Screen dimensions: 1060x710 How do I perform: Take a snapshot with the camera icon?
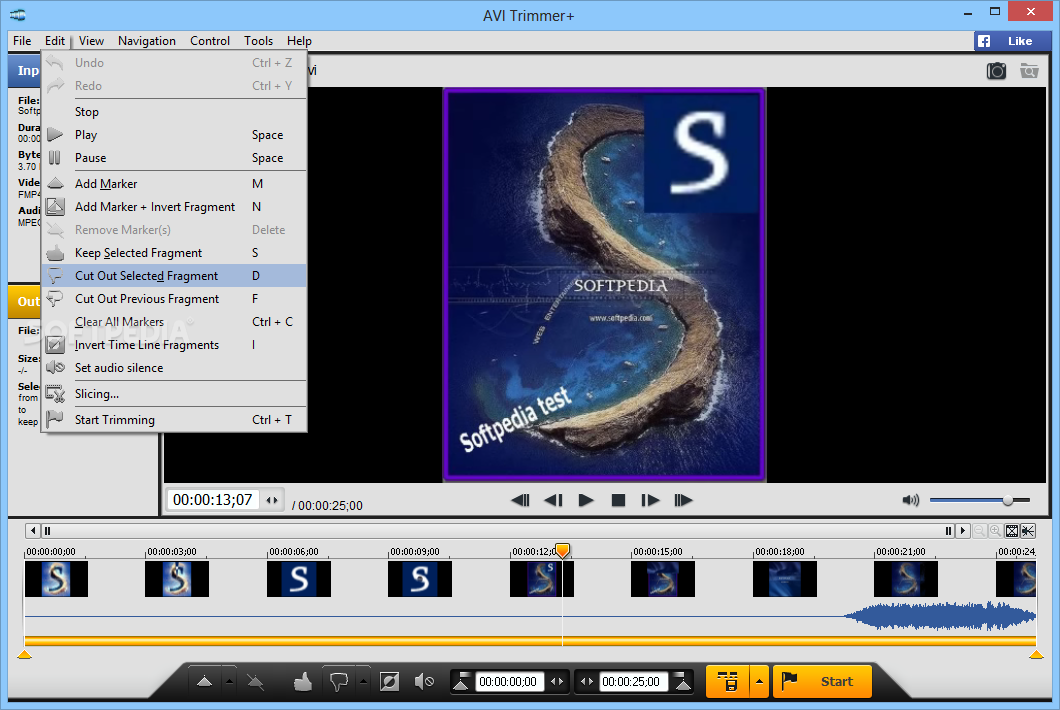click(x=996, y=70)
